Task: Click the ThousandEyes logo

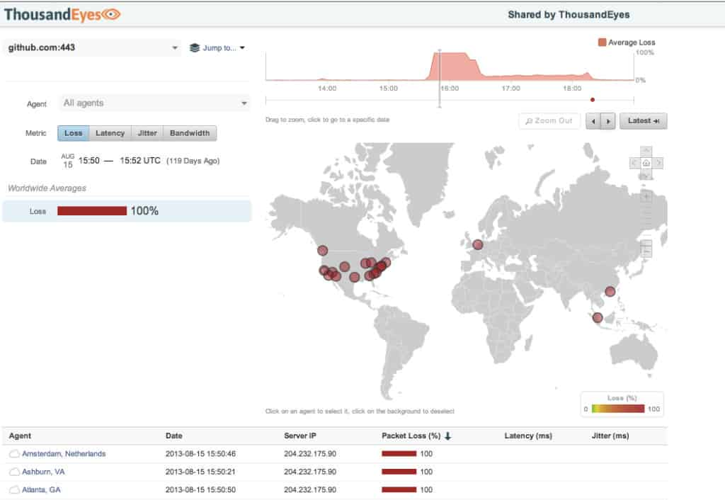Action: (x=62, y=14)
